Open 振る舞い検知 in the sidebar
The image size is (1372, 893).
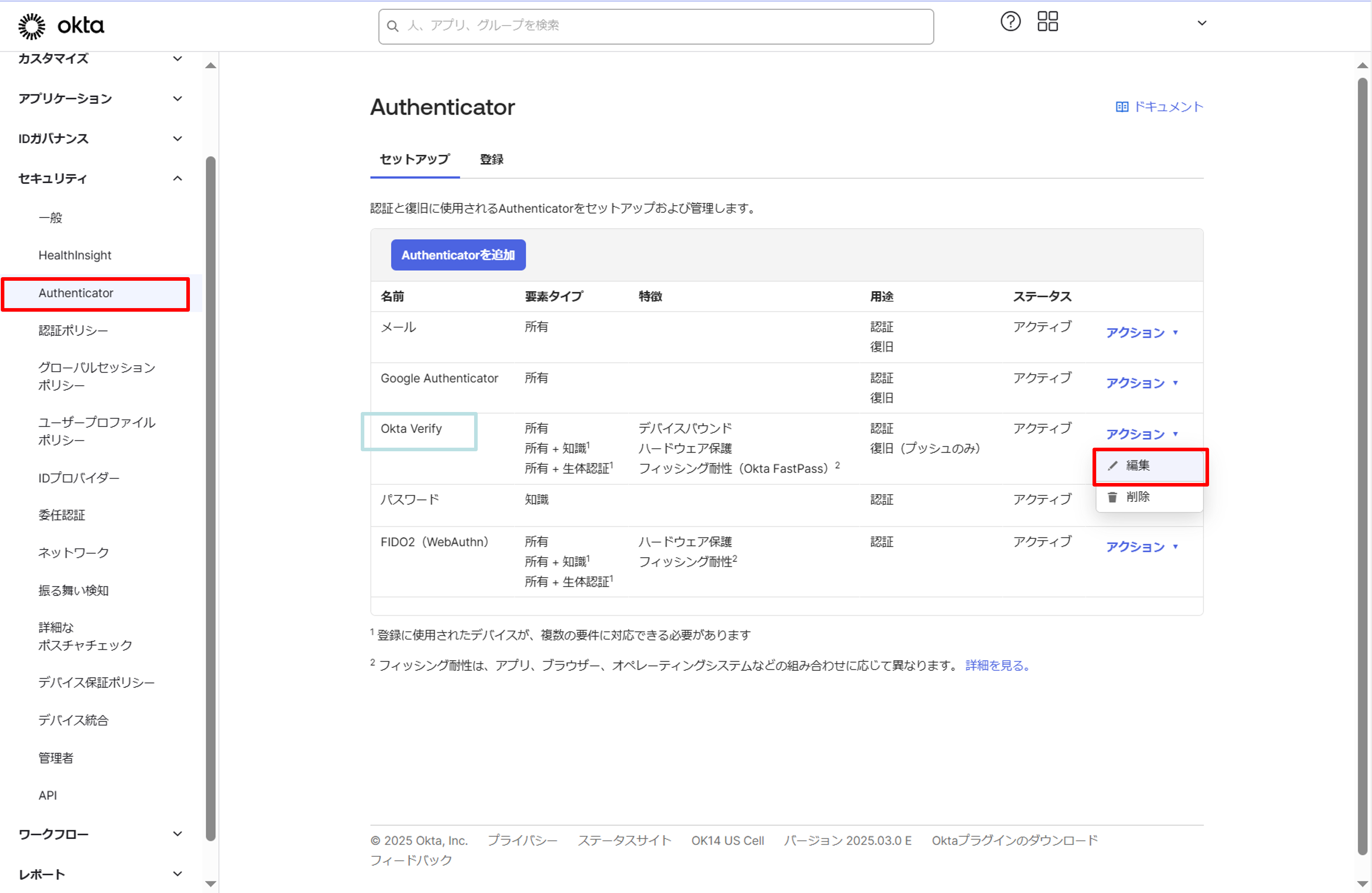tap(74, 590)
